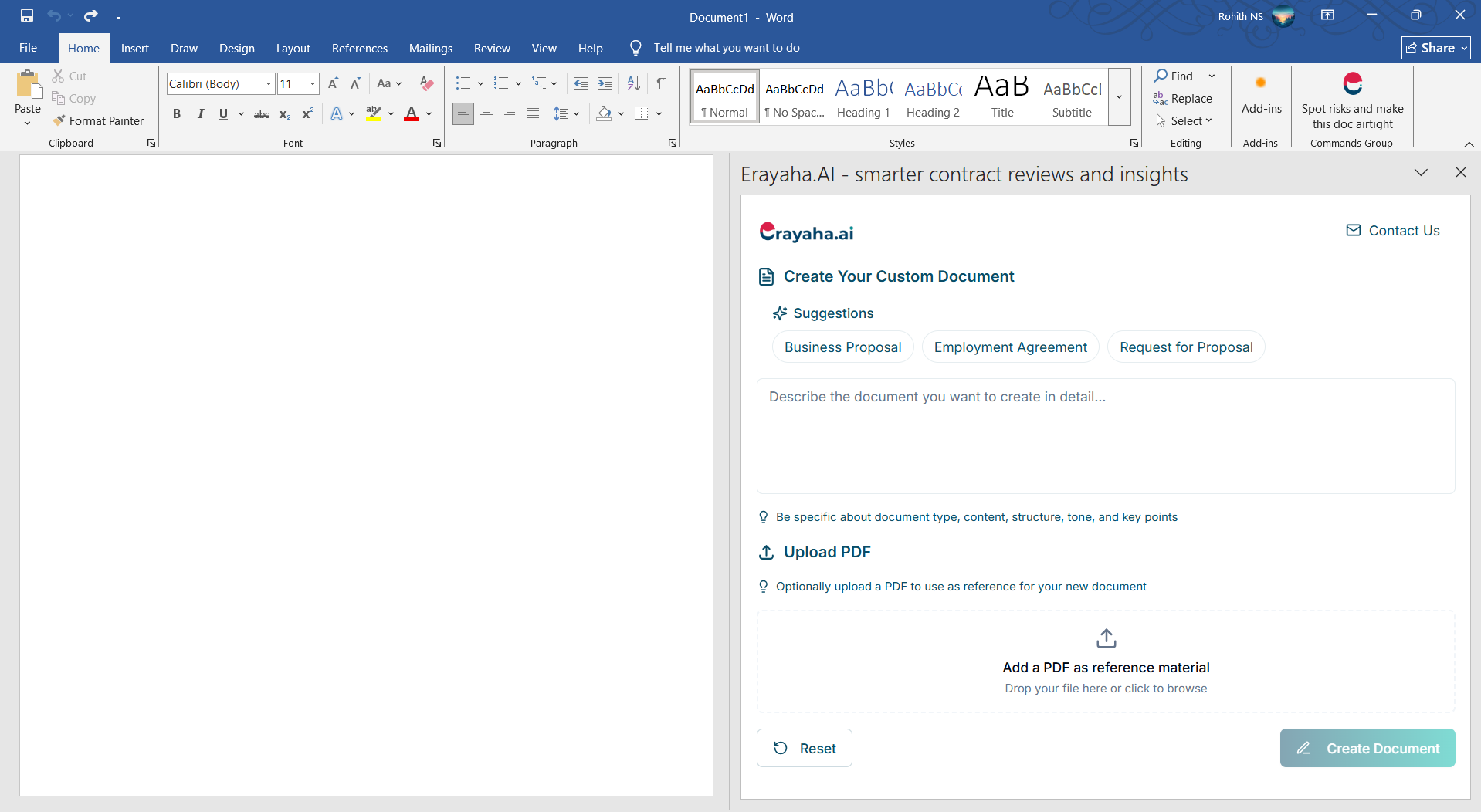
Task: Open the File menu
Action: pyautogui.click(x=28, y=48)
